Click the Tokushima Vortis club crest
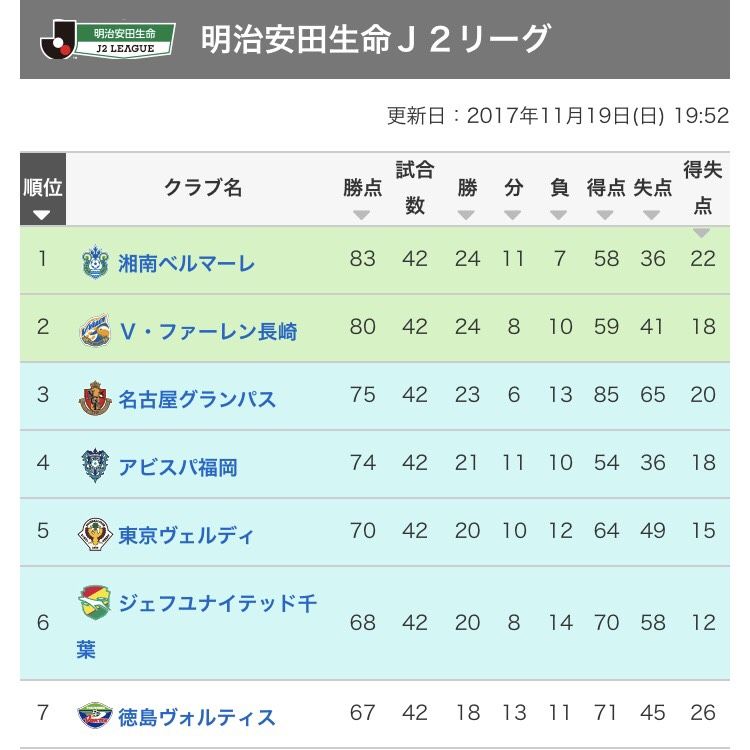750x750 pixels. pyautogui.click(x=95, y=715)
